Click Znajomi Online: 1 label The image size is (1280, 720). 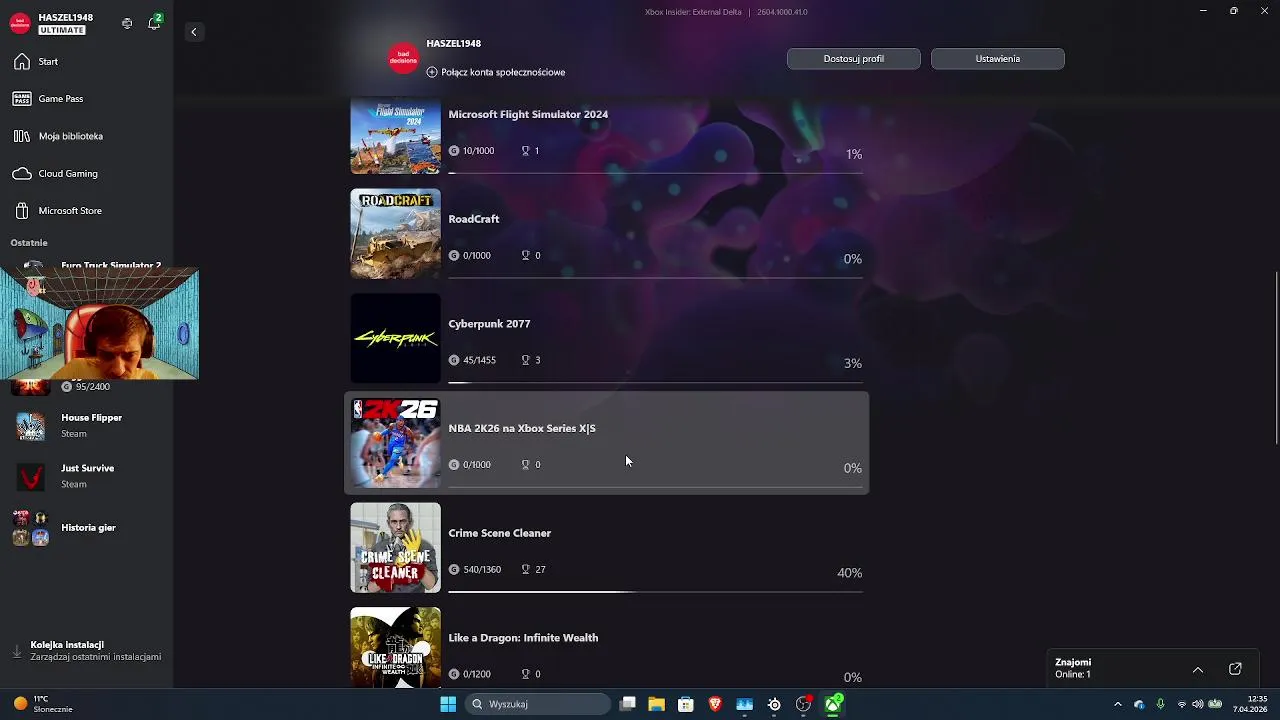pos(1073,668)
